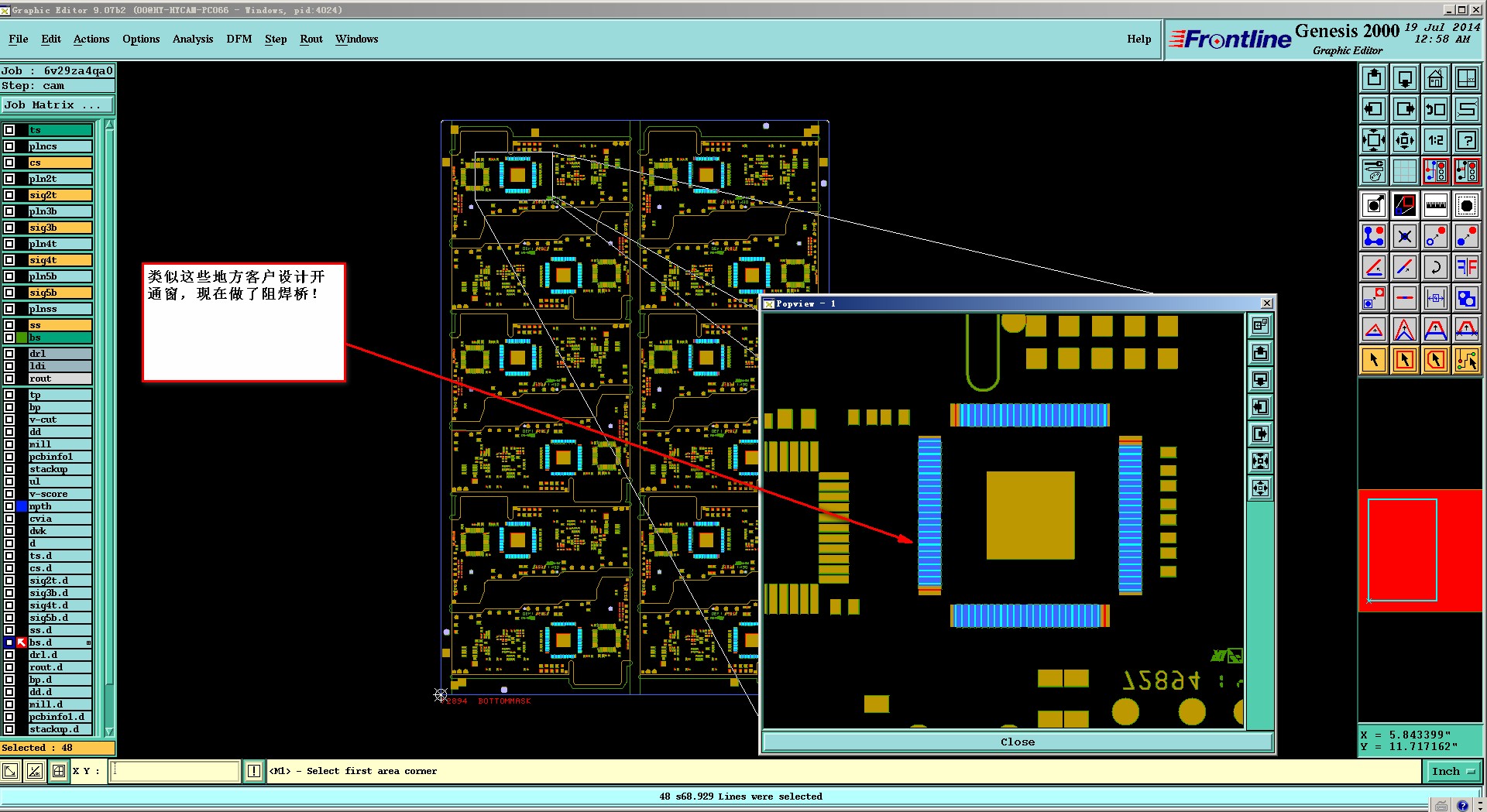Click the zoom in arrows icon

click(x=1374, y=140)
